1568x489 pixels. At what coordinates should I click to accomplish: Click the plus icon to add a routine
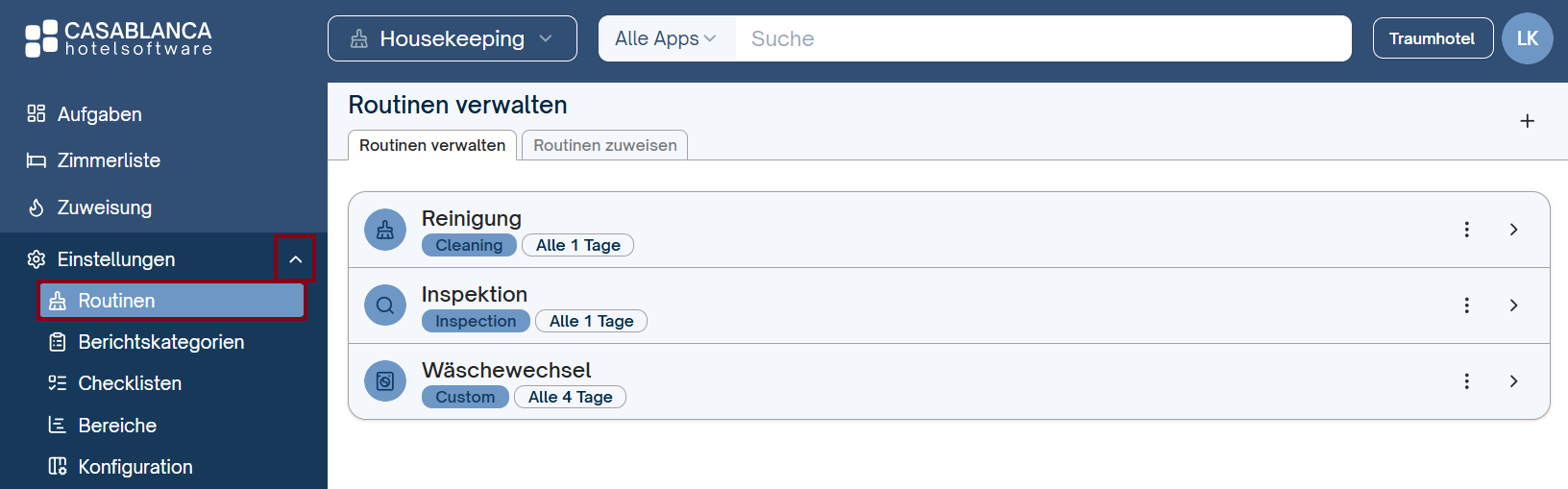tap(1527, 121)
